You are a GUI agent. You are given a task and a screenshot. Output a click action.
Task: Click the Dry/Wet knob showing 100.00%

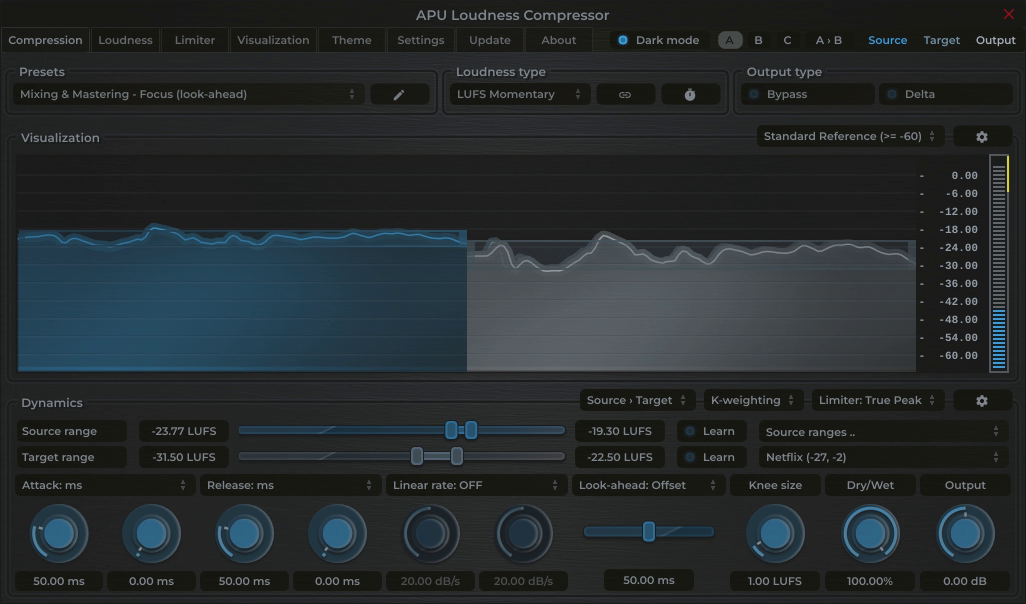point(869,532)
